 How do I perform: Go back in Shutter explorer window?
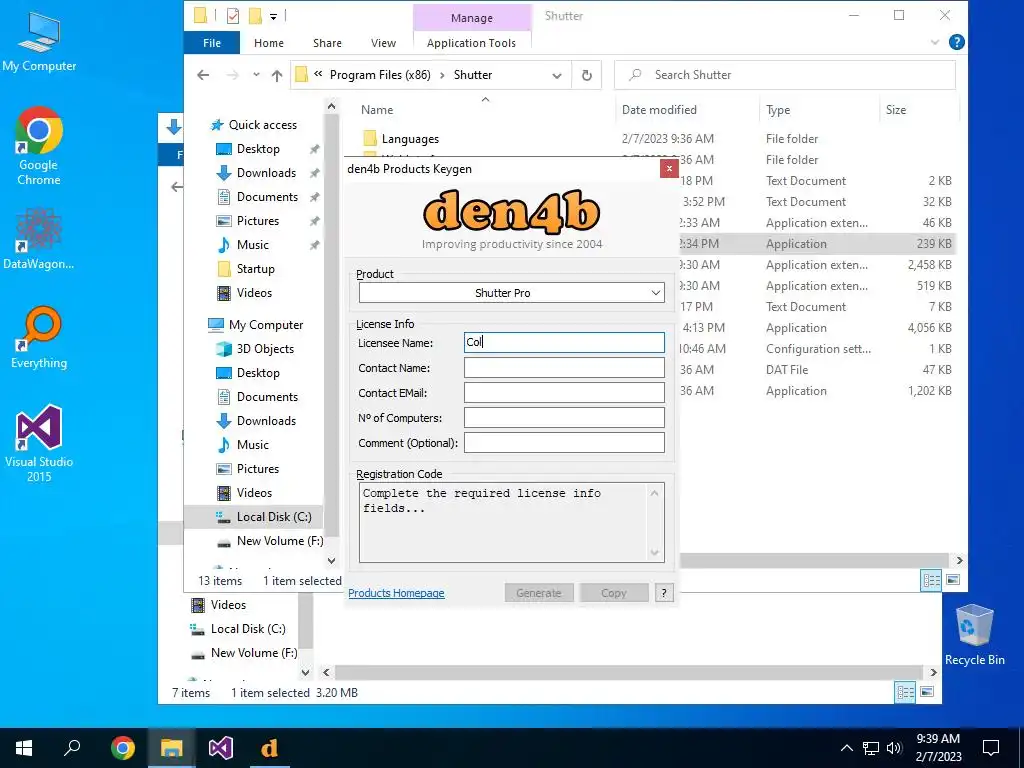[x=203, y=75]
